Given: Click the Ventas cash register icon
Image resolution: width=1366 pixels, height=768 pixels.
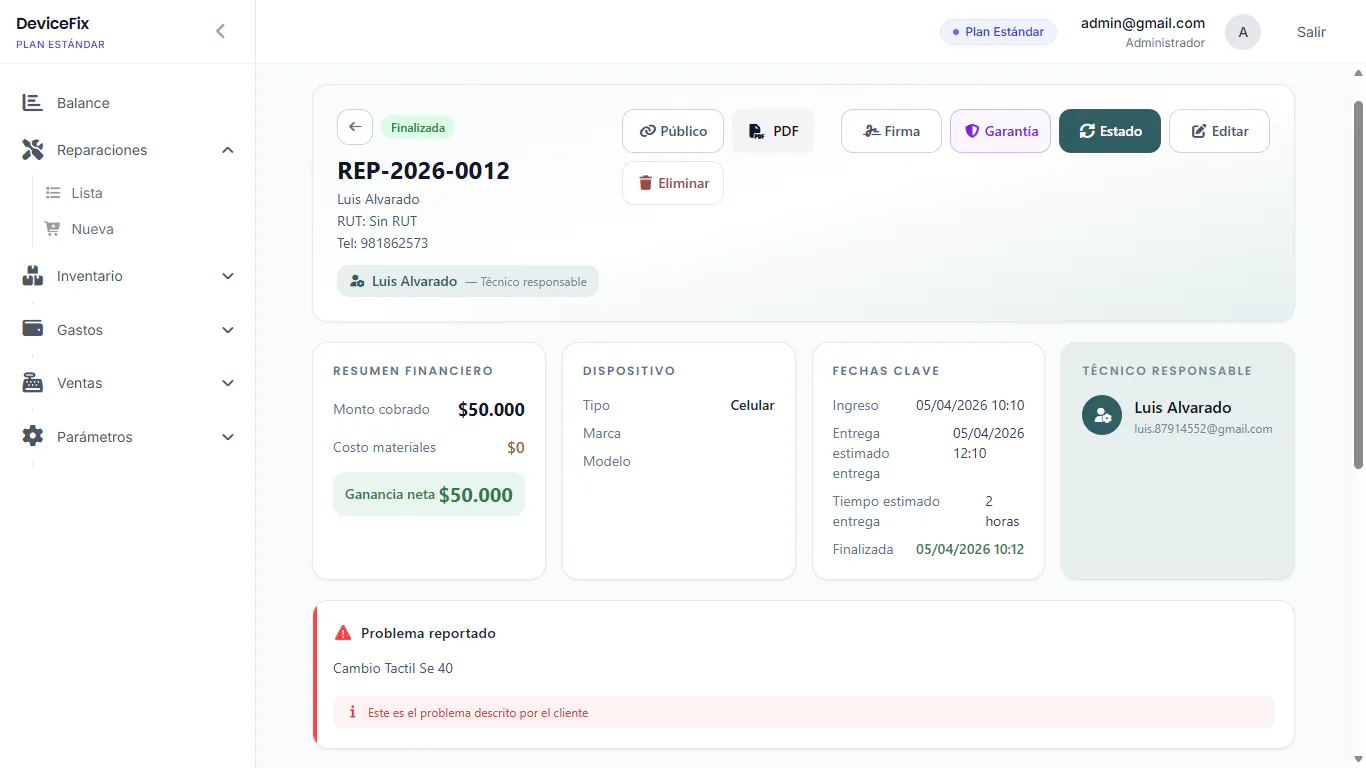Looking at the screenshot, I should [x=32, y=383].
